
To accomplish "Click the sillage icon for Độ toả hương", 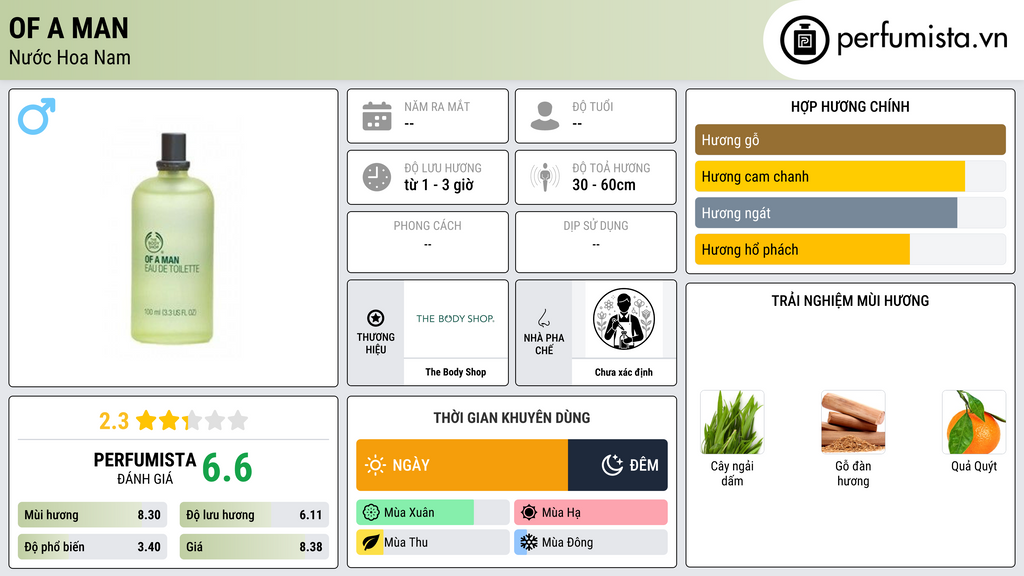I will point(545,177).
